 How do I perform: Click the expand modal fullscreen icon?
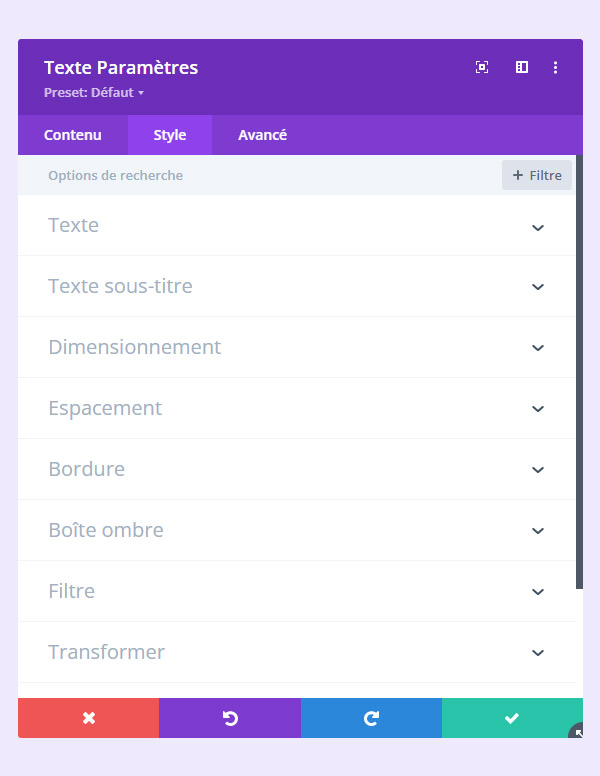pyautogui.click(x=482, y=67)
